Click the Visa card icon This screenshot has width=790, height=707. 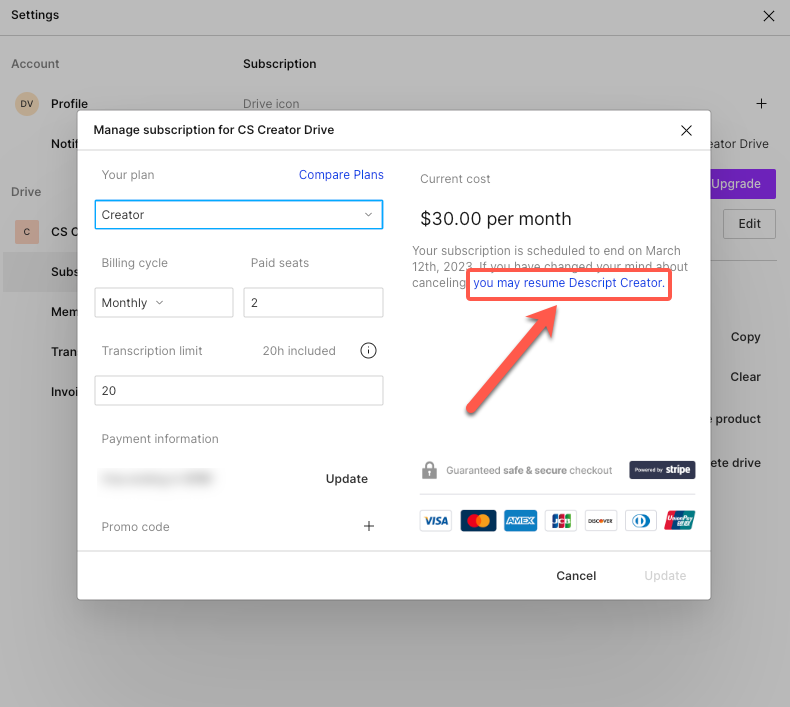tap(436, 521)
